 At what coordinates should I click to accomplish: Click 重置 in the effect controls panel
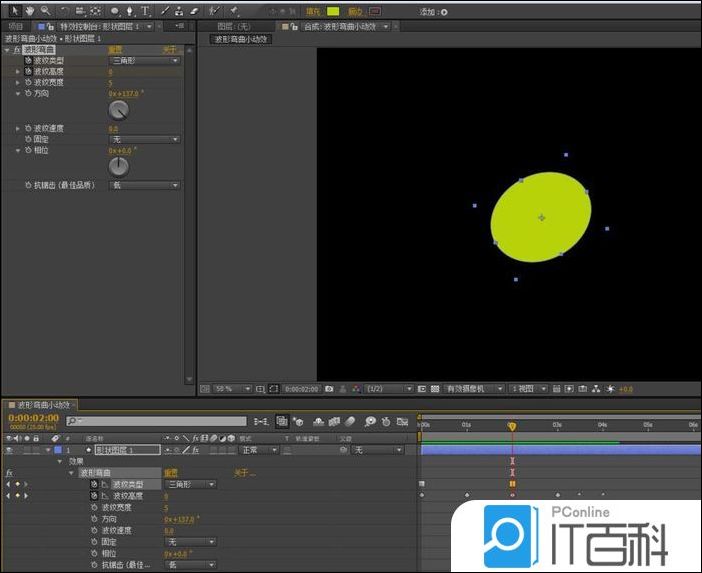coord(115,49)
